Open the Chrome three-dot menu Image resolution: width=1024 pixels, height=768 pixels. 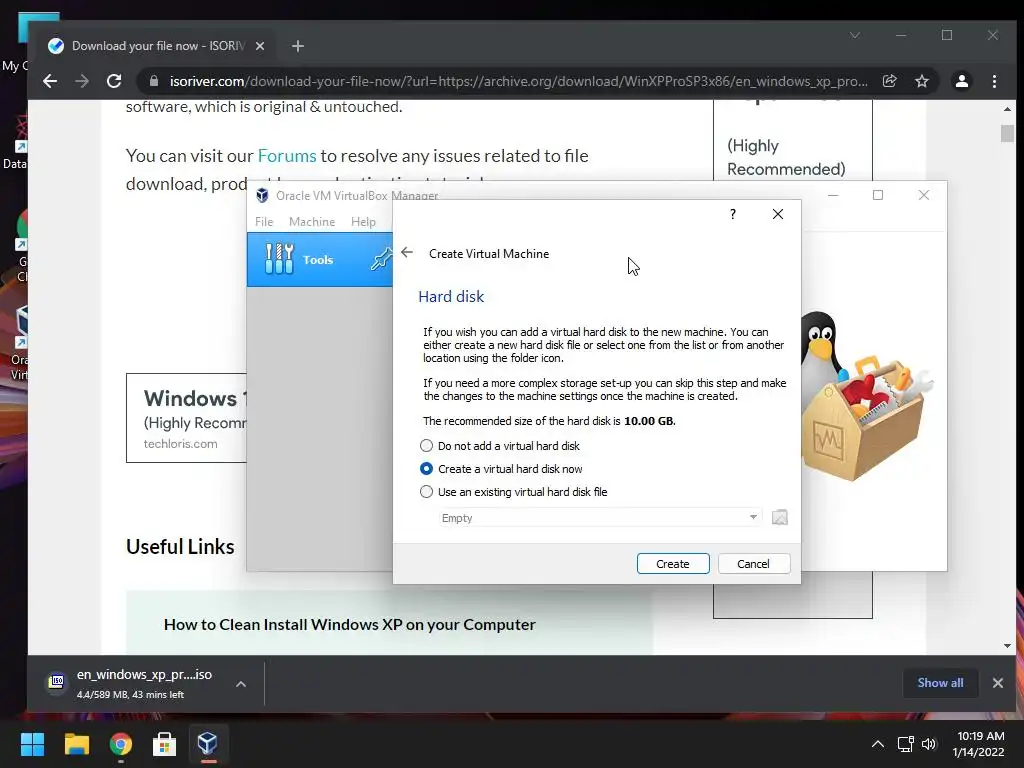pos(995,81)
